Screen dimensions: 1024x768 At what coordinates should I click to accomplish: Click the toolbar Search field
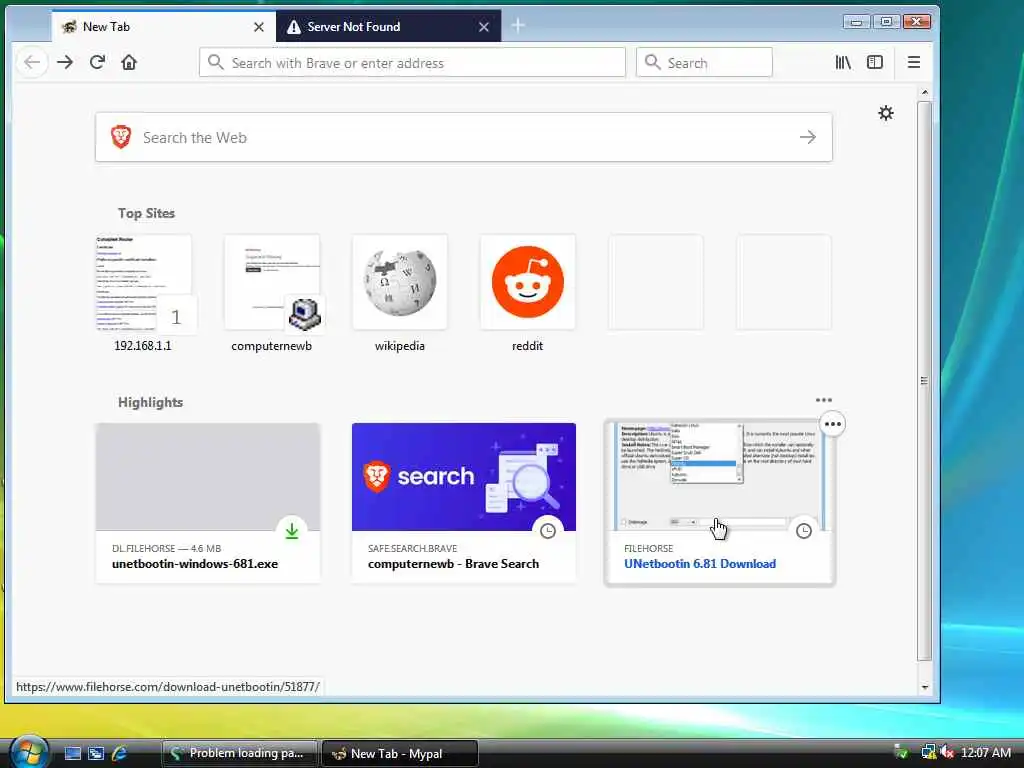[704, 63]
